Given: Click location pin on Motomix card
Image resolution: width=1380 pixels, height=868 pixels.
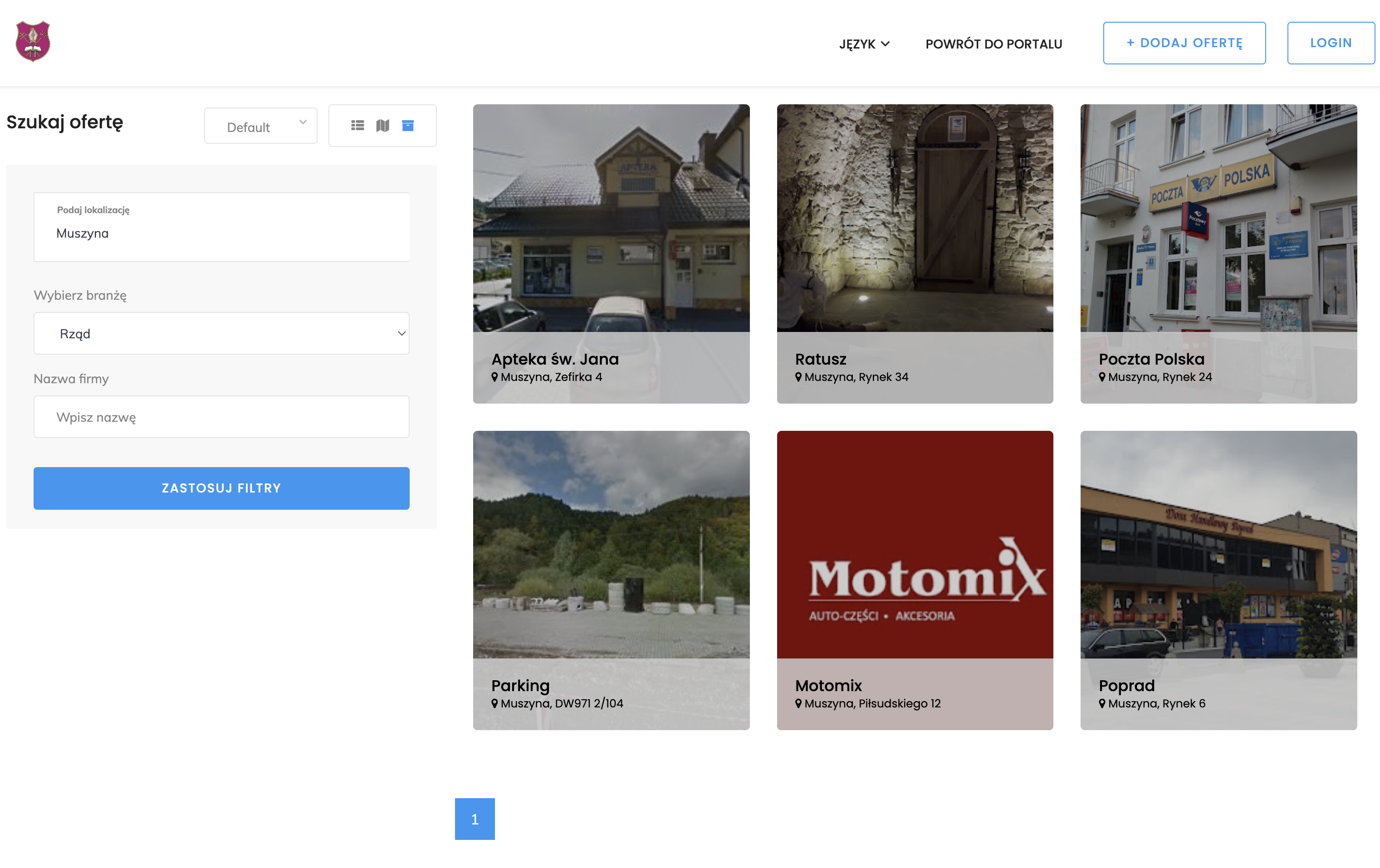Looking at the screenshot, I should 798,703.
